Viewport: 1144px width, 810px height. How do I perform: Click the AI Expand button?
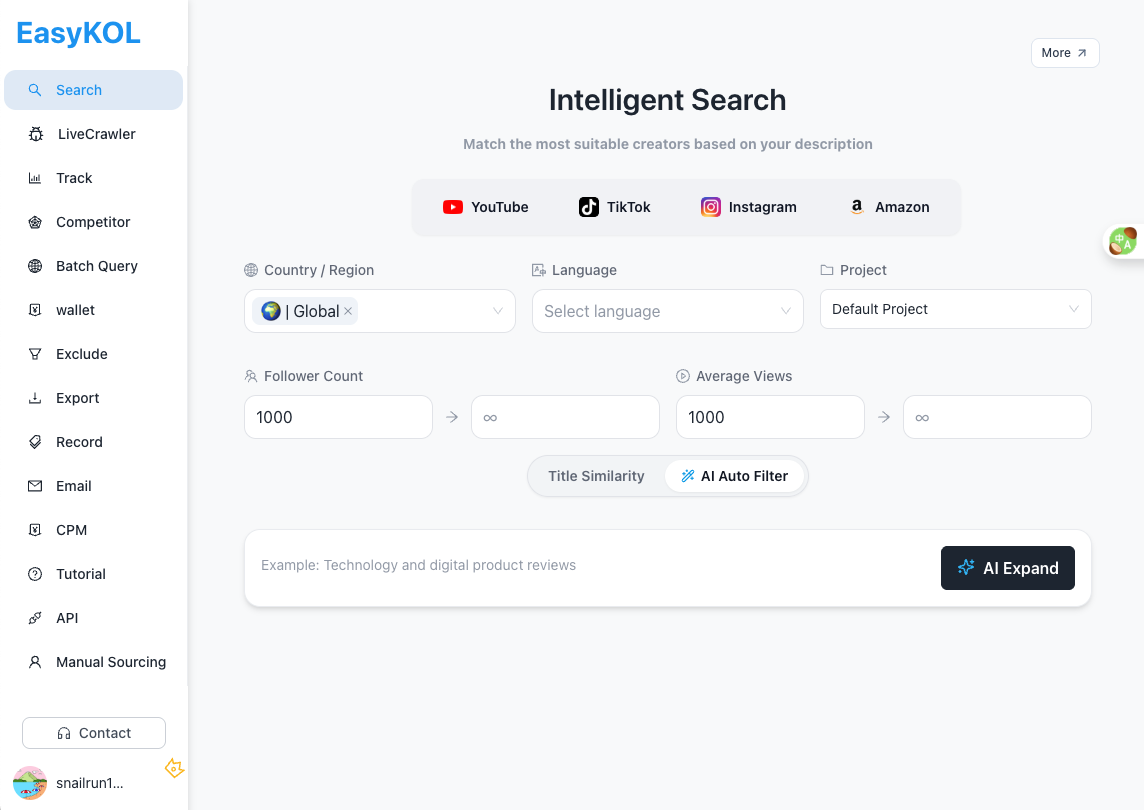click(x=1008, y=568)
